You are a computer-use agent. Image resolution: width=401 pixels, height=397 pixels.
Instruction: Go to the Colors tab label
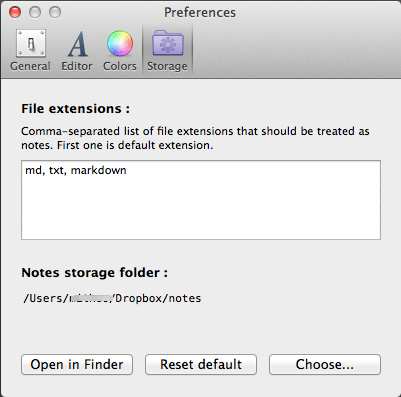(120, 66)
